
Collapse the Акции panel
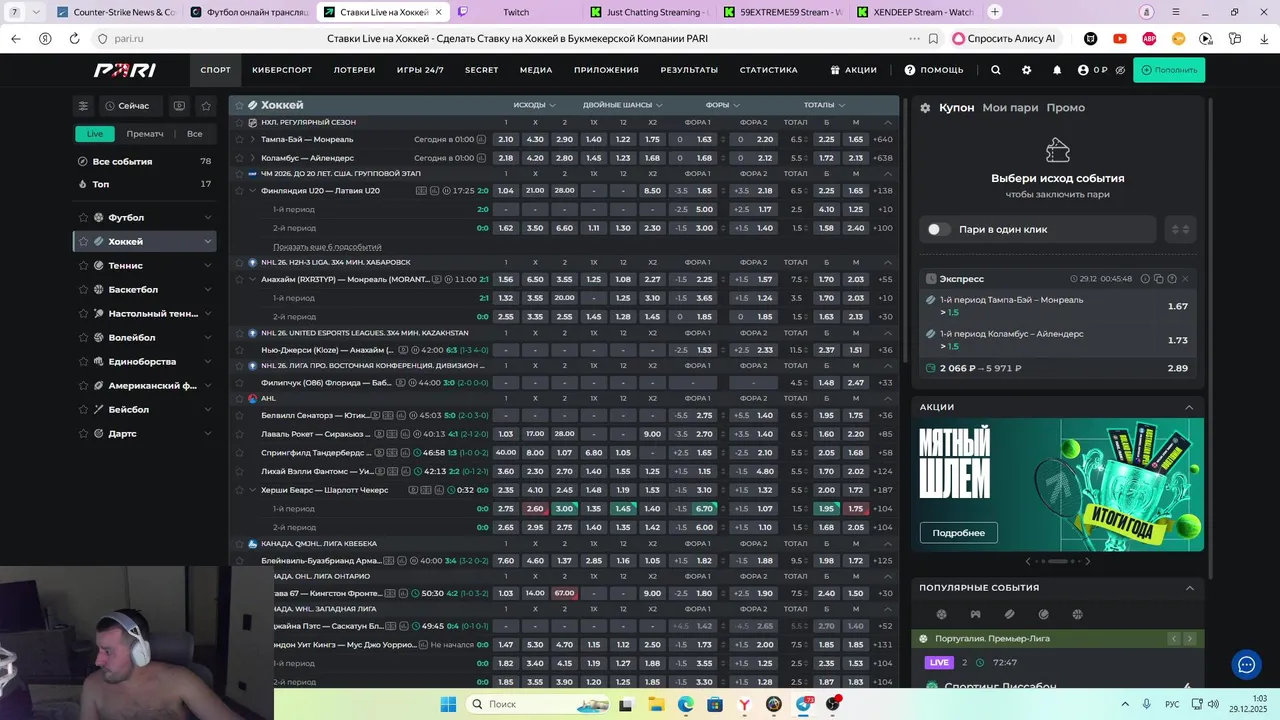[1189, 407]
